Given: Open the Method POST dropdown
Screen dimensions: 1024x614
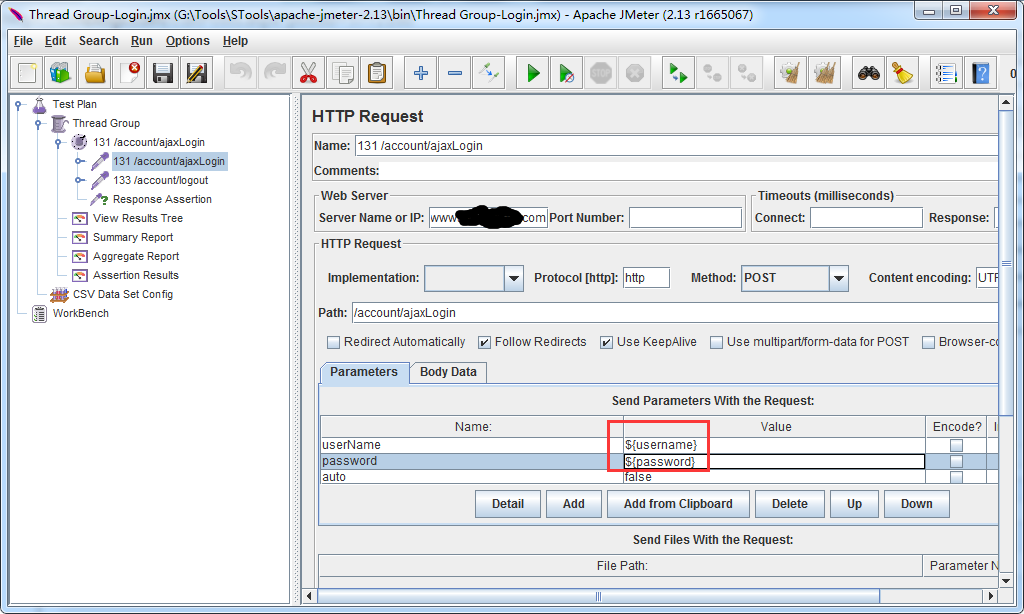Looking at the screenshot, I should tap(839, 278).
